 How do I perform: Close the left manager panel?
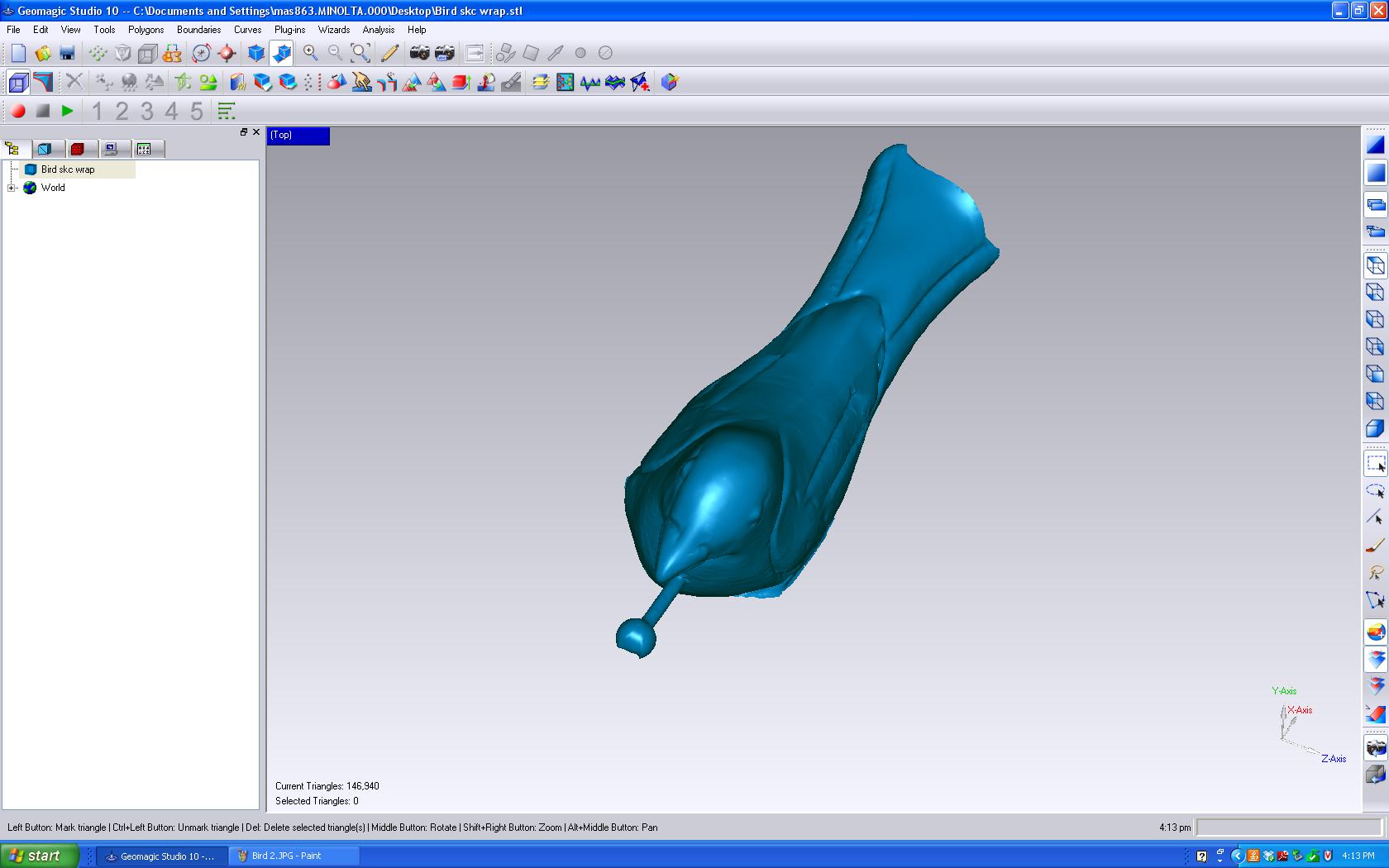coord(256,132)
